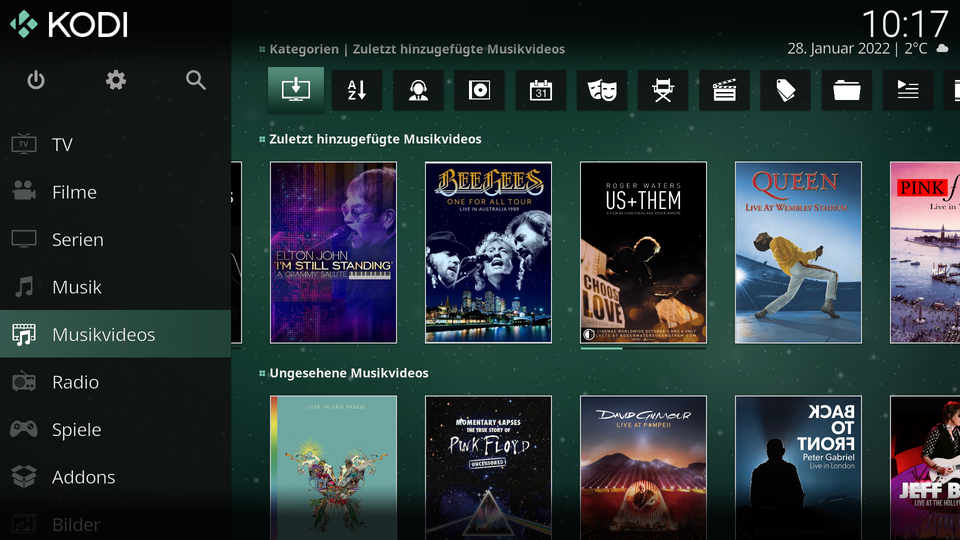The width and height of the screenshot is (960, 540).
Task: Open the years calendar category icon
Action: click(x=541, y=90)
